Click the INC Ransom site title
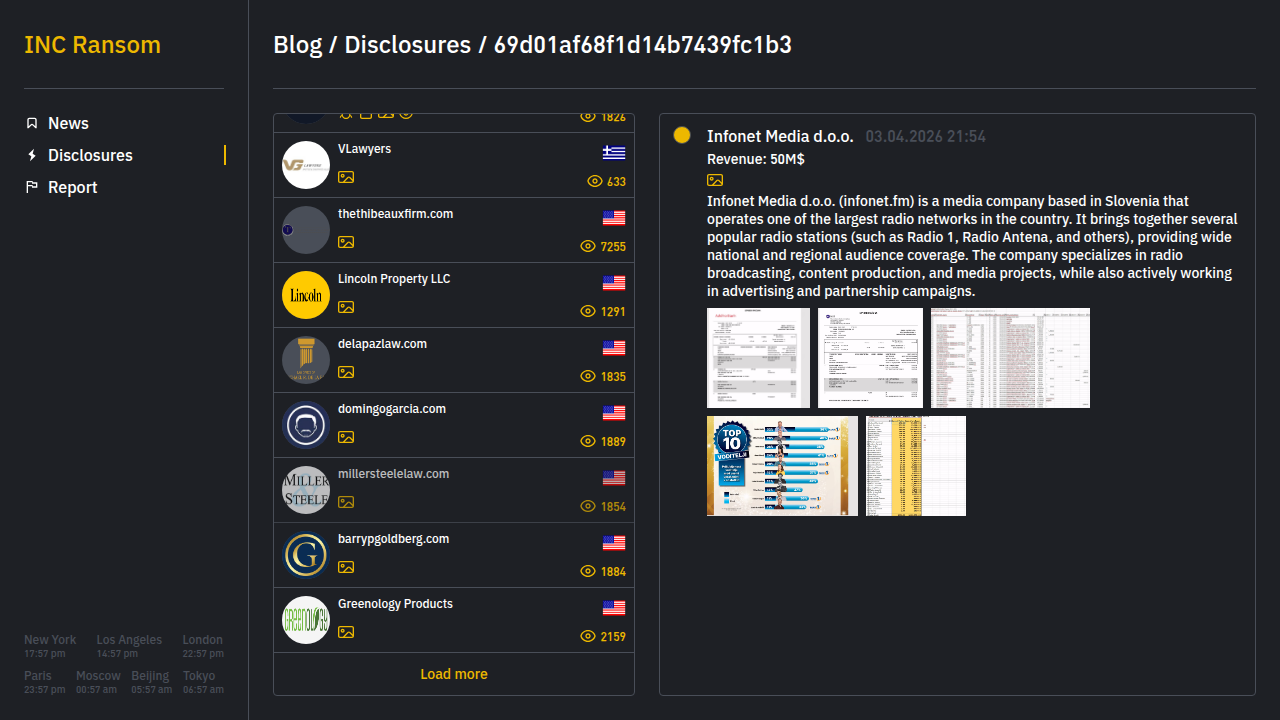 pos(92,45)
